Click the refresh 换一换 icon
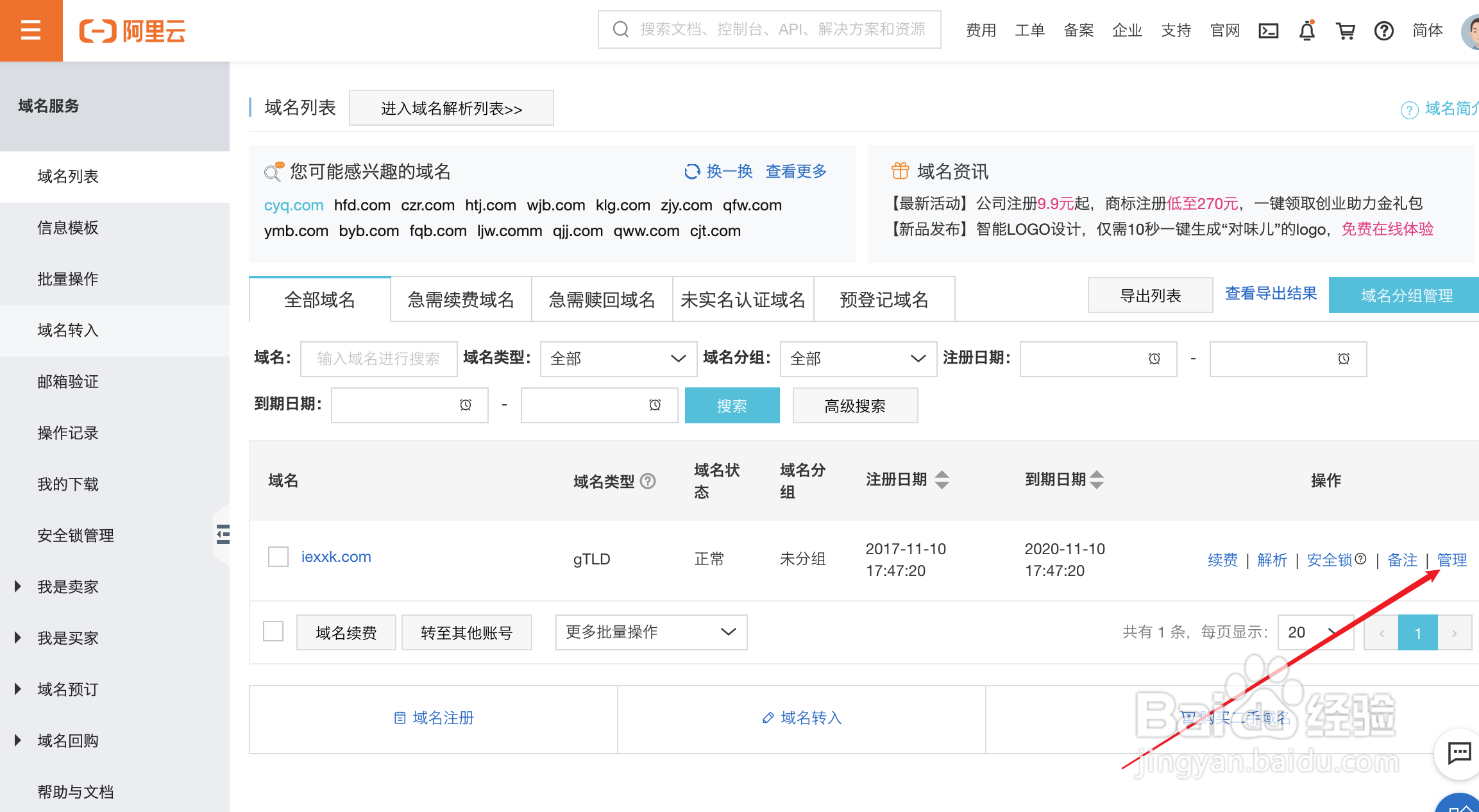The width and height of the screenshot is (1479, 812). point(692,171)
